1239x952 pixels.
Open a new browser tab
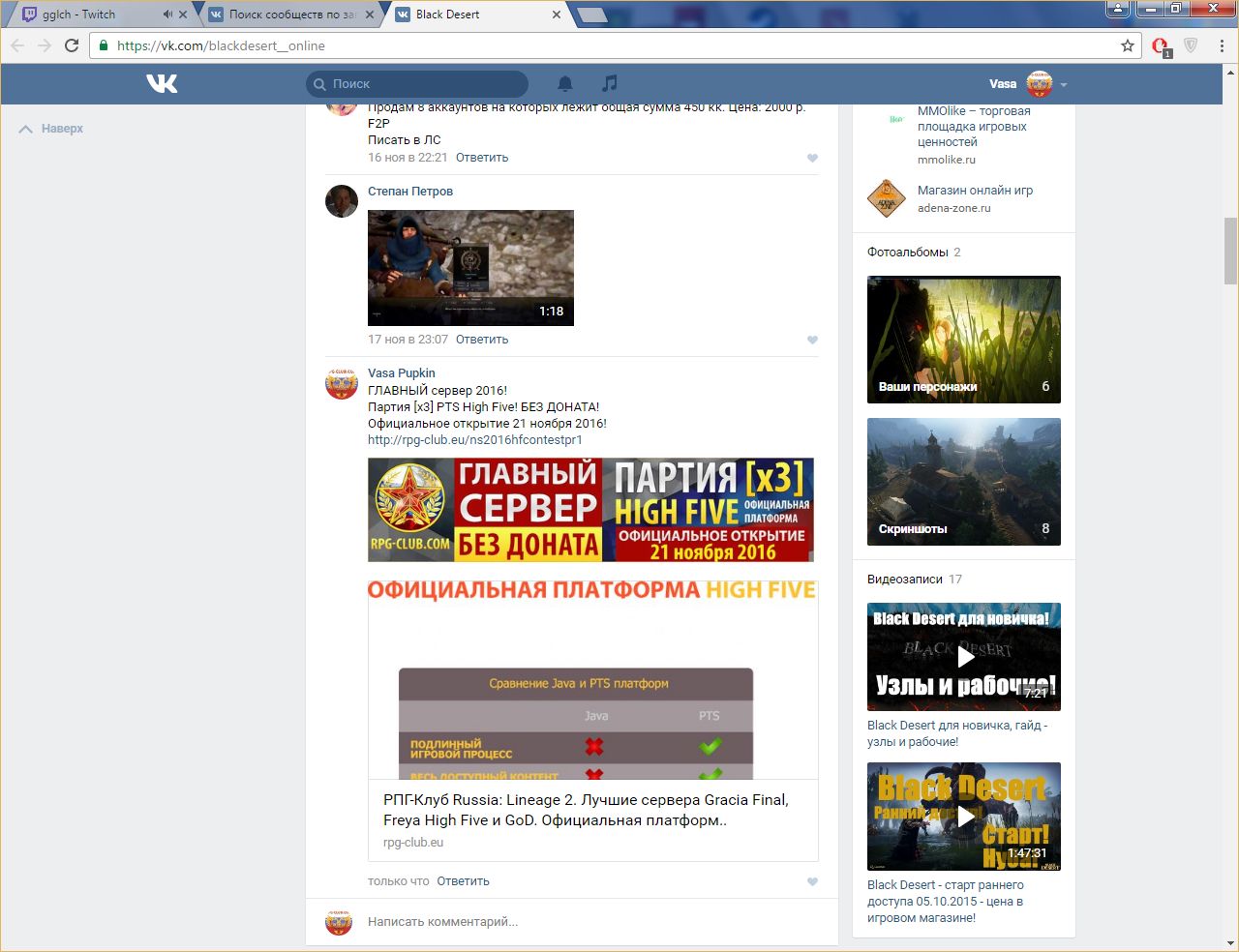point(591,15)
